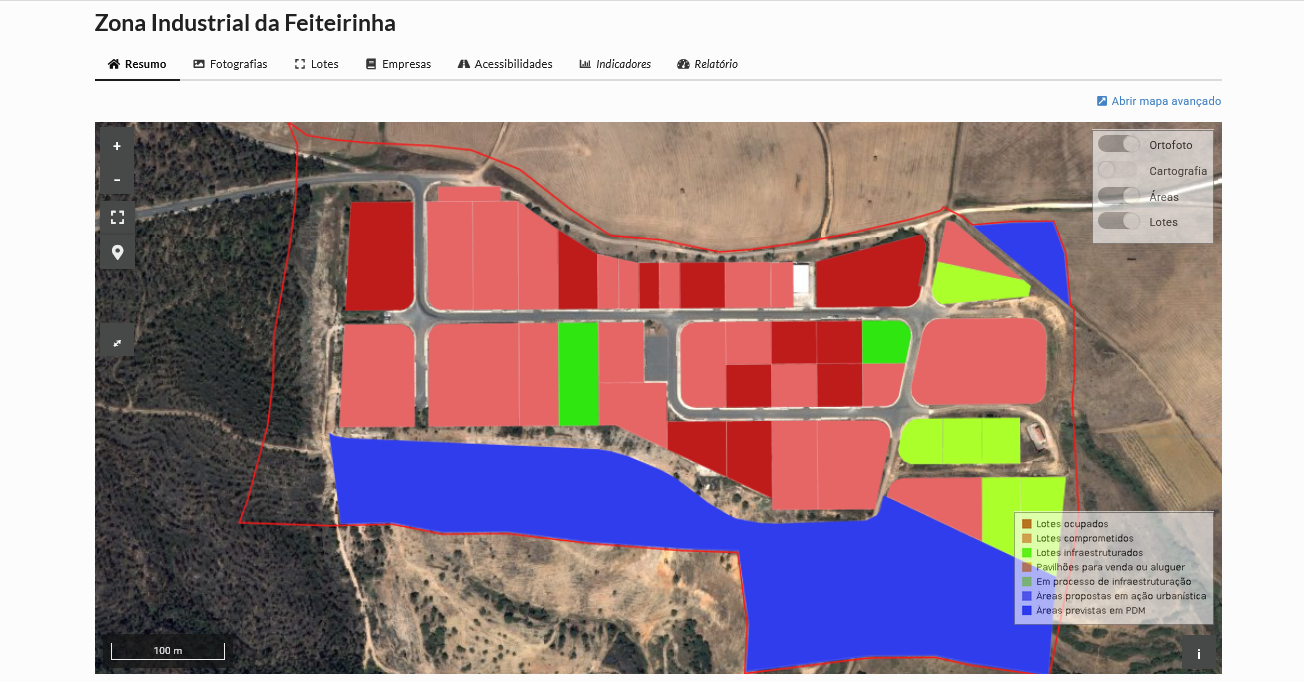Click the legend text Áreas previstas em PDM
Screen dimensions: 1304x682
[1090, 610]
